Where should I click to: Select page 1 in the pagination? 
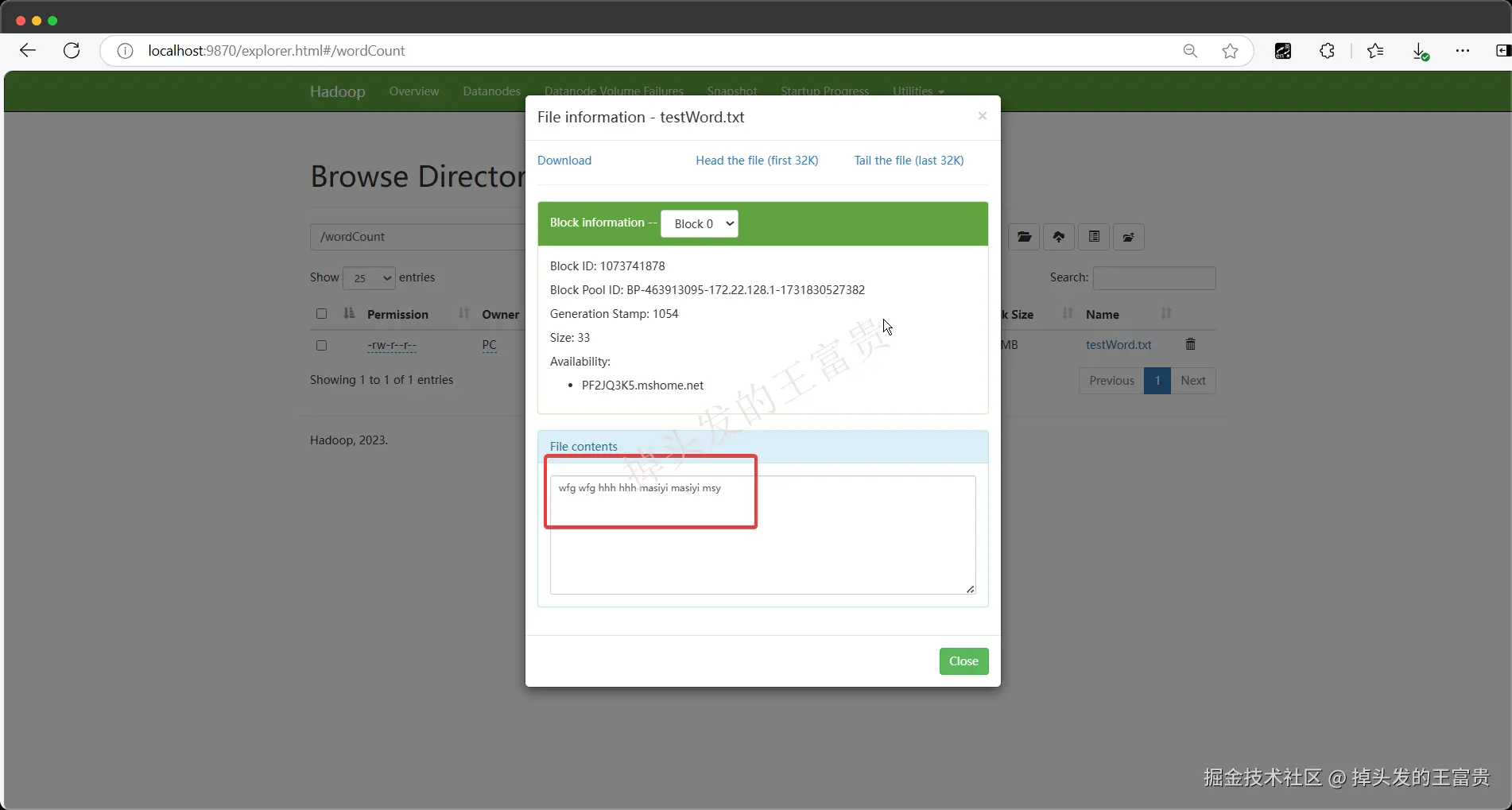[1157, 381]
